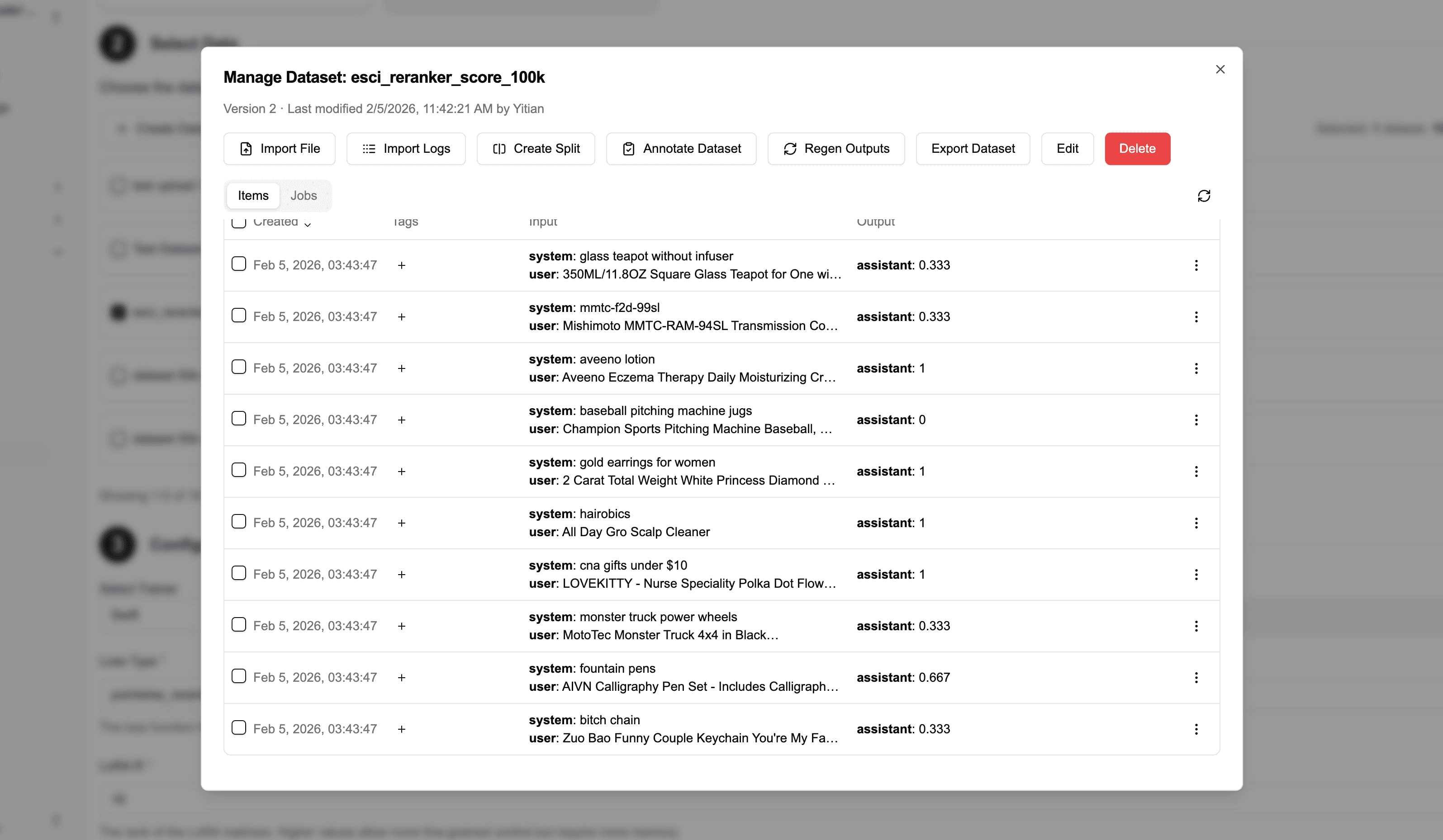Viewport: 1443px width, 840px height.
Task: Switch to the Jobs tab
Action: [304, 196]
